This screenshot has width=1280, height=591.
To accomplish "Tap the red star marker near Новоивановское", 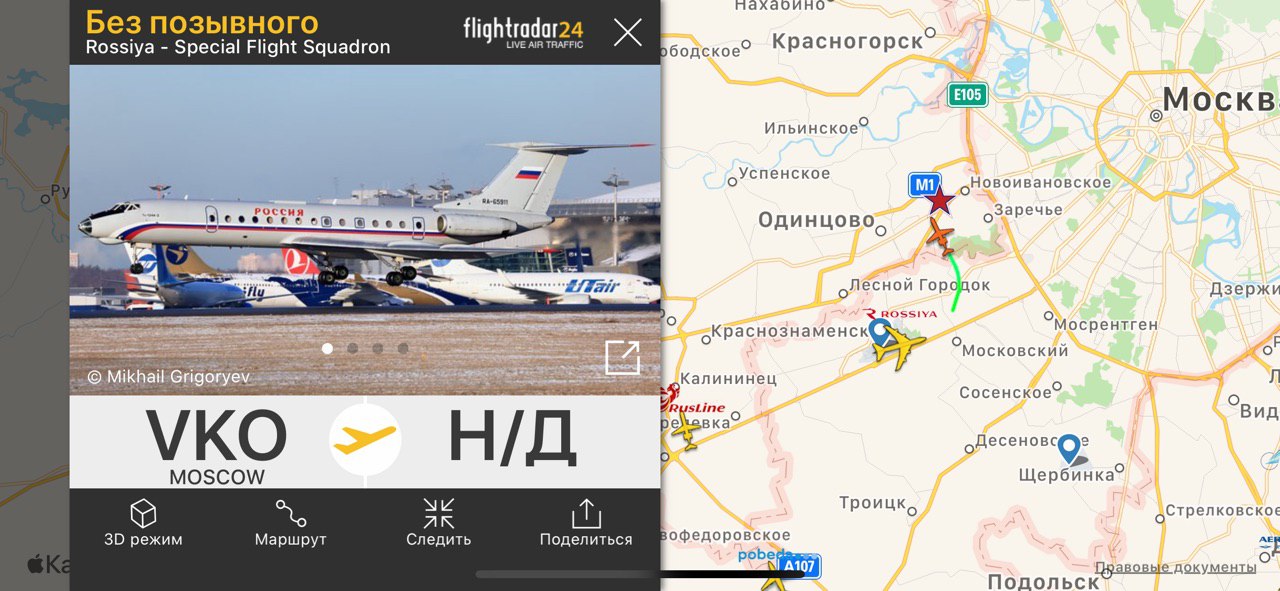I will pyautogui.click(x=940, y=200).
